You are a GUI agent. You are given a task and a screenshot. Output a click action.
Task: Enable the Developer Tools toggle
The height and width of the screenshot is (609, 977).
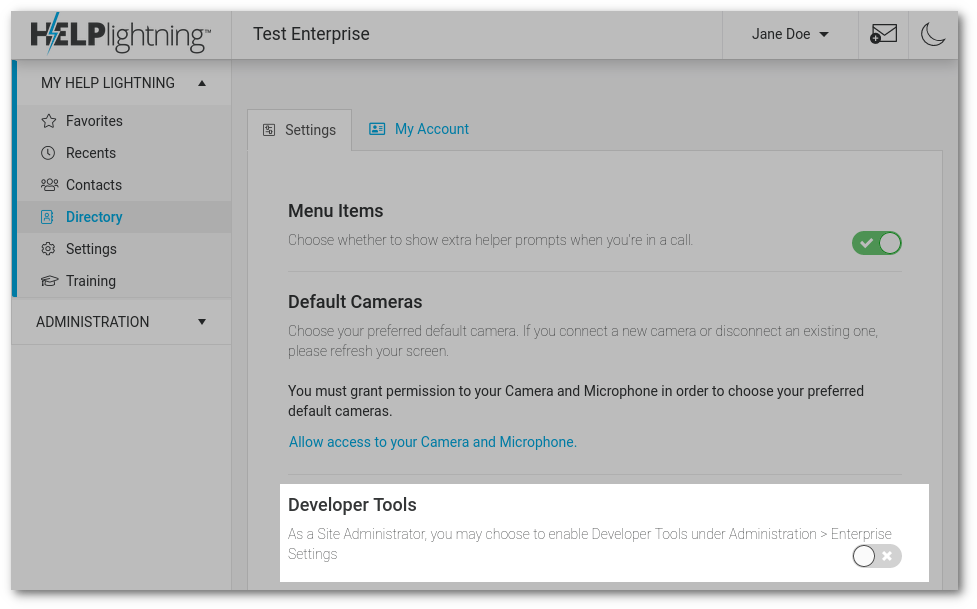[x=877, y=556]
